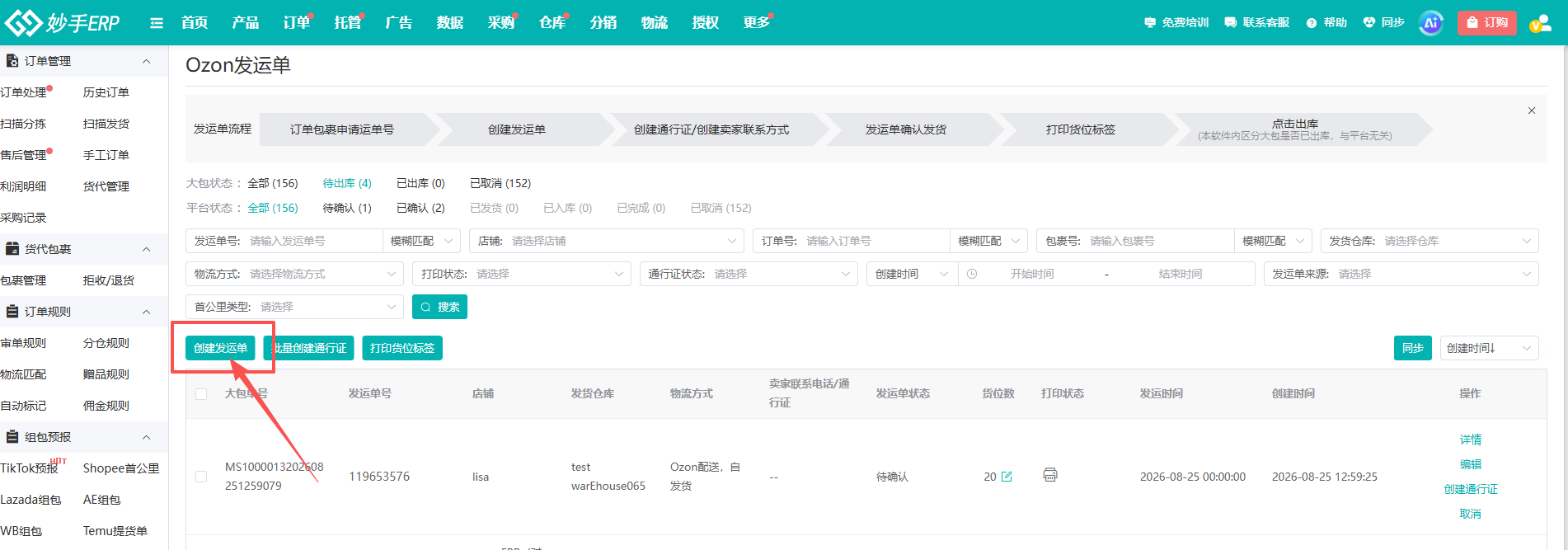The height and width of the screenshot is (550, 1568).
Task: Click the edit icon beside 货位数 20
Action: point(1007,477)
